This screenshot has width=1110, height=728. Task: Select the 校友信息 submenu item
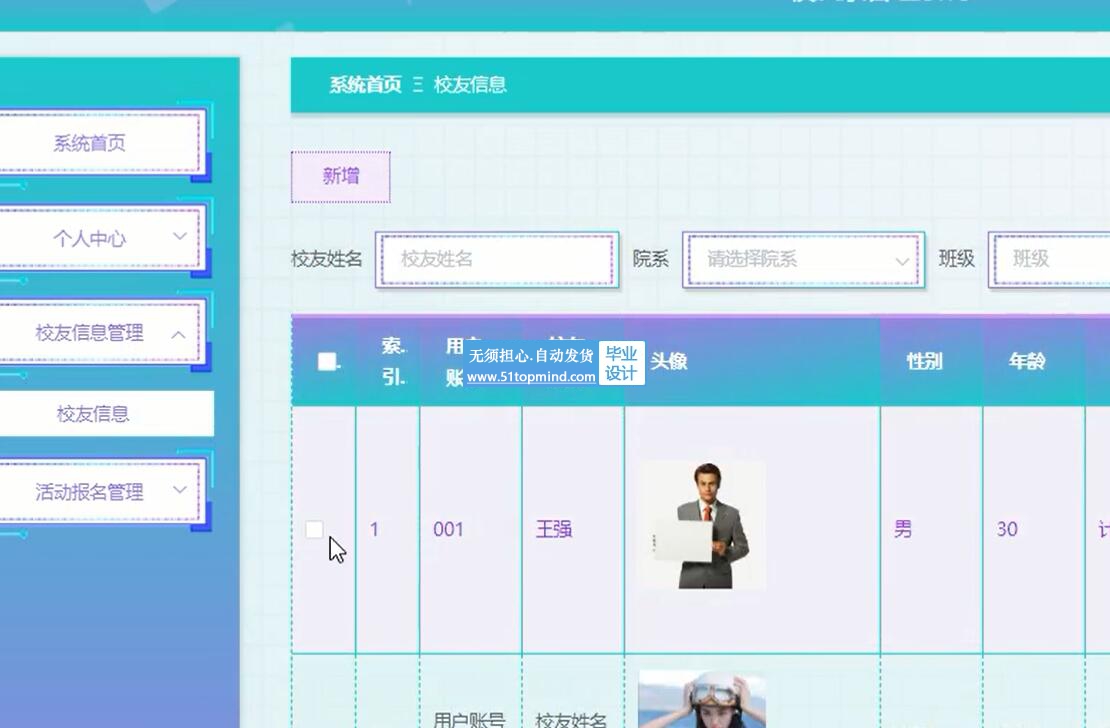pos(106,414)
